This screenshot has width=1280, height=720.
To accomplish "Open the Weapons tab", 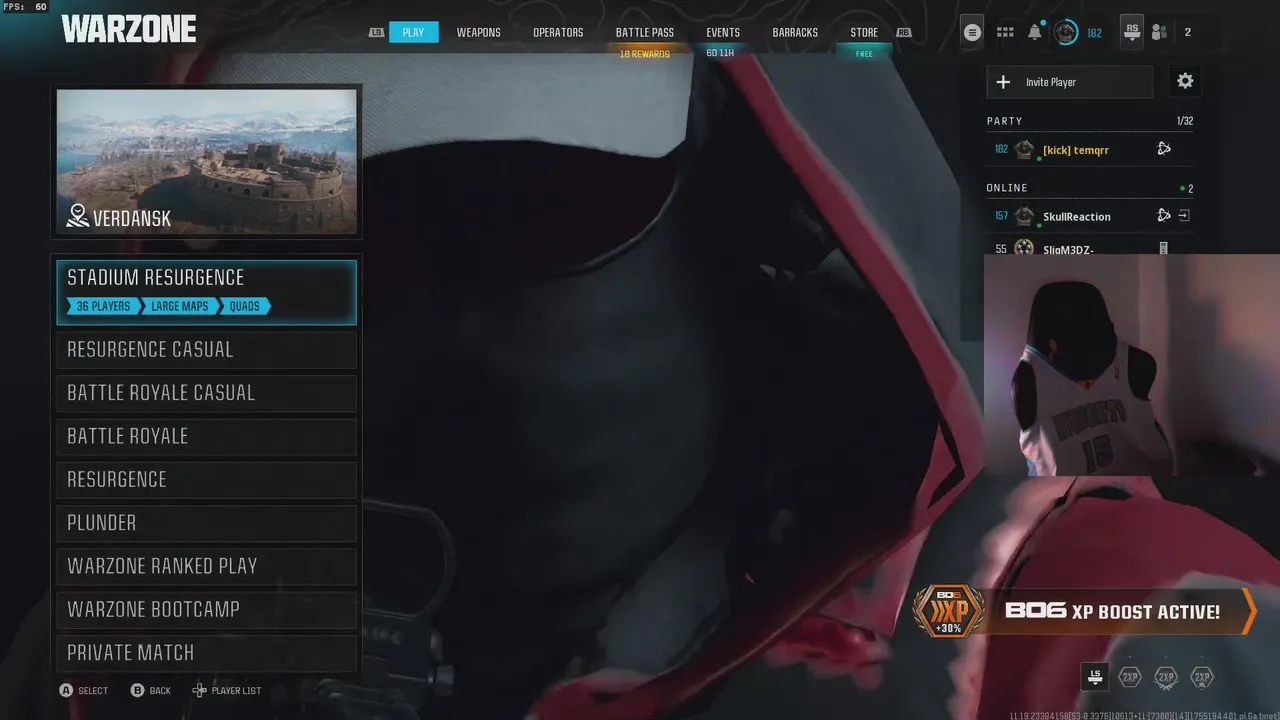I will [x=478, y=32].
